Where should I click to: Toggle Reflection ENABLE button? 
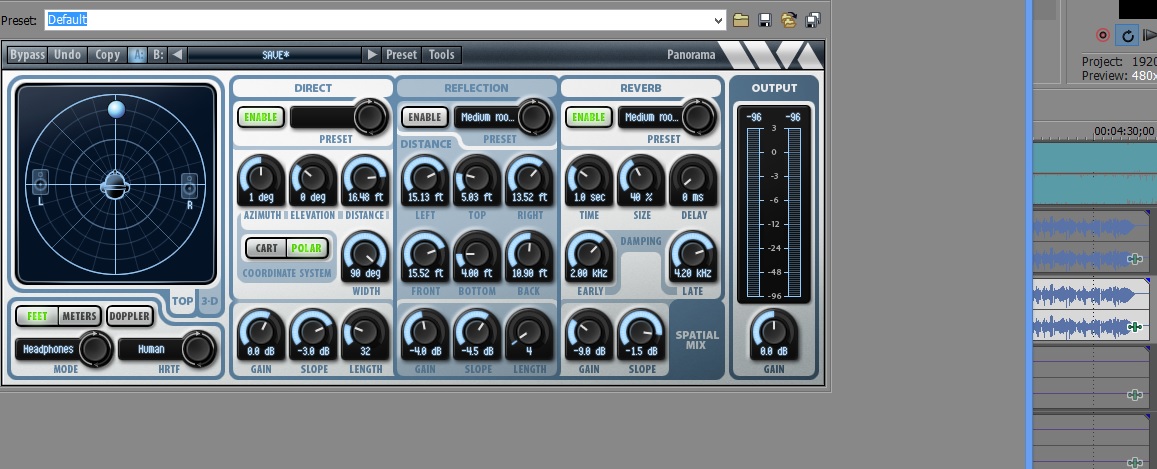click(424, 117)
